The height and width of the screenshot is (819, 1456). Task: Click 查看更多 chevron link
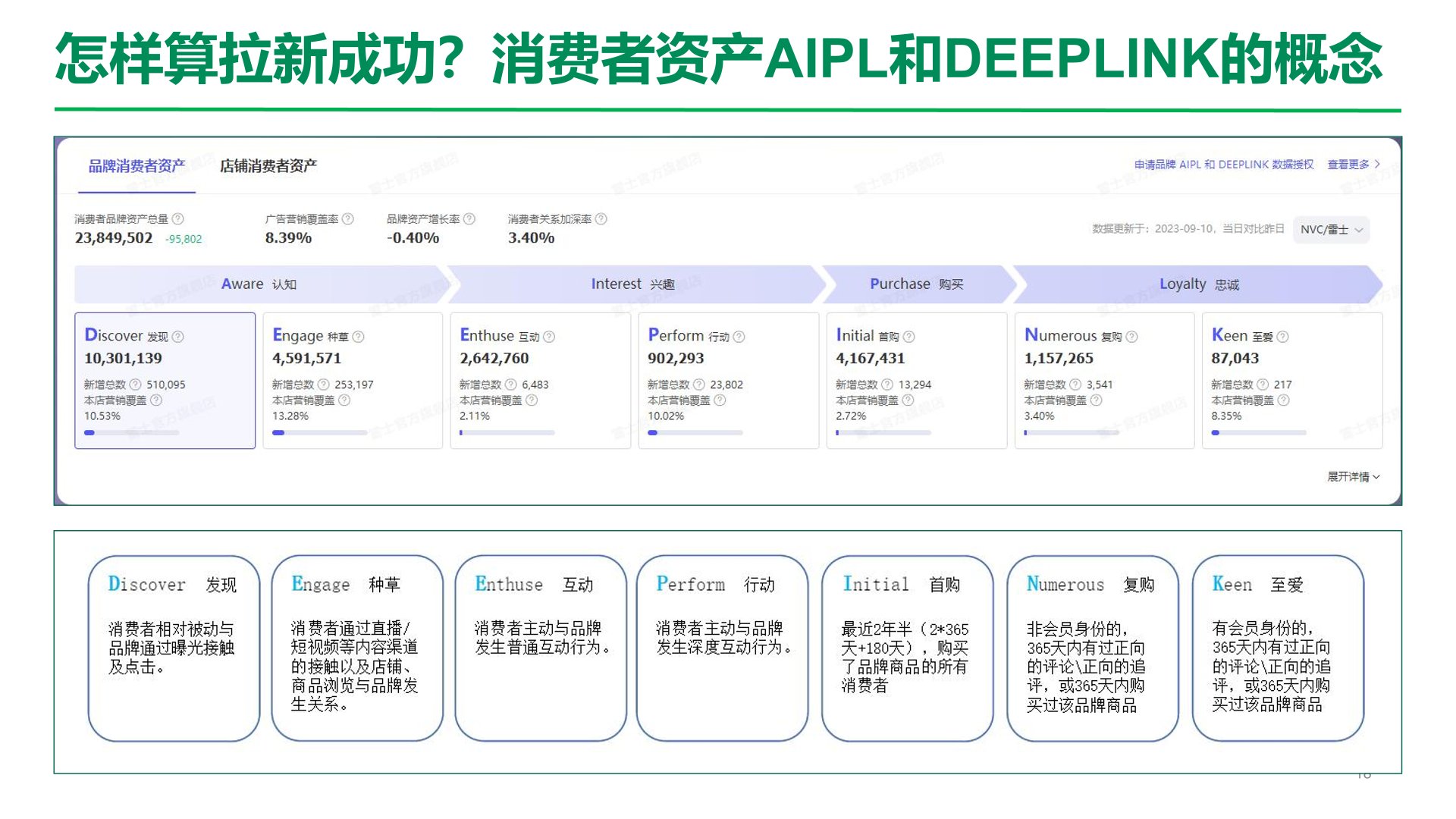[x=1353, y=165]
